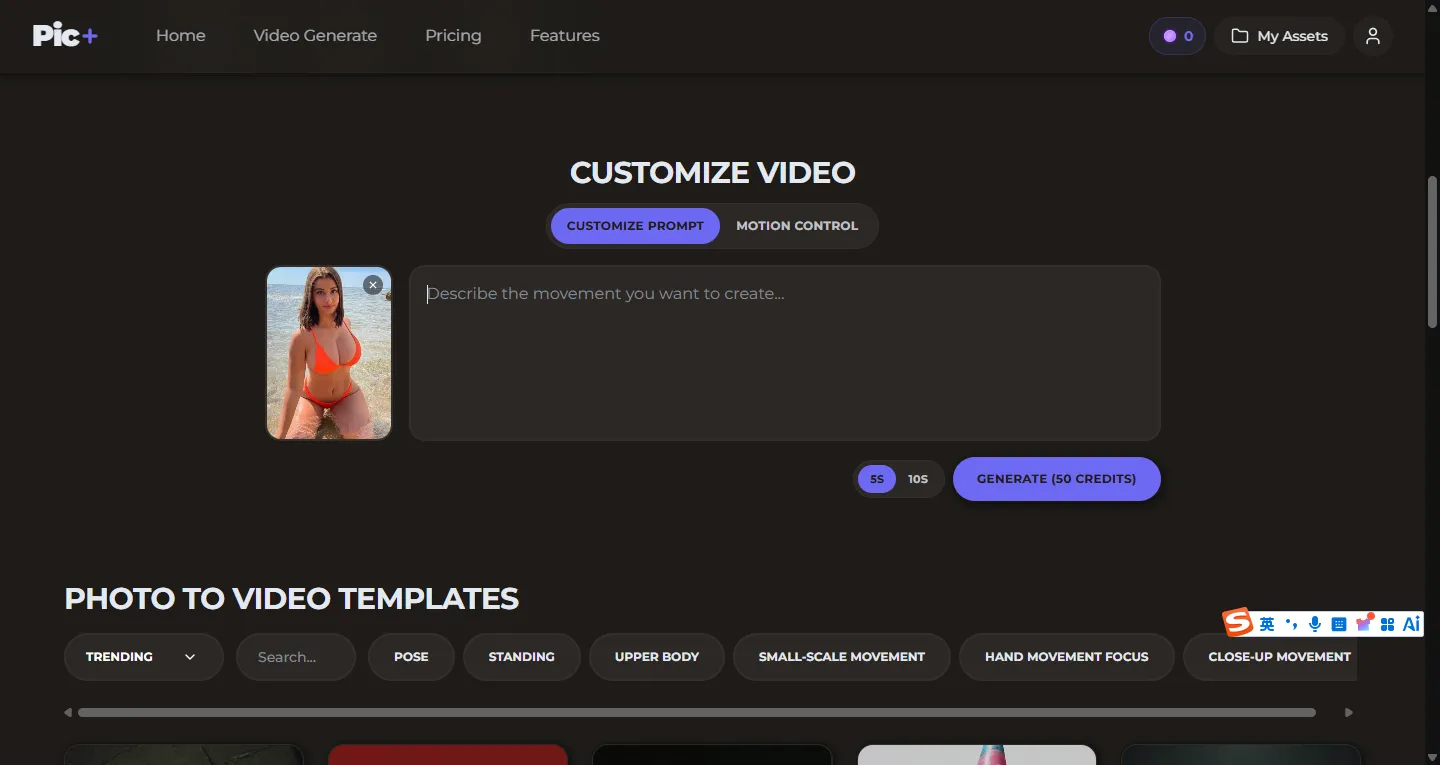The image size is (1440, 765).
Task: Click the Customize Video heading
Action: point(713,172)
